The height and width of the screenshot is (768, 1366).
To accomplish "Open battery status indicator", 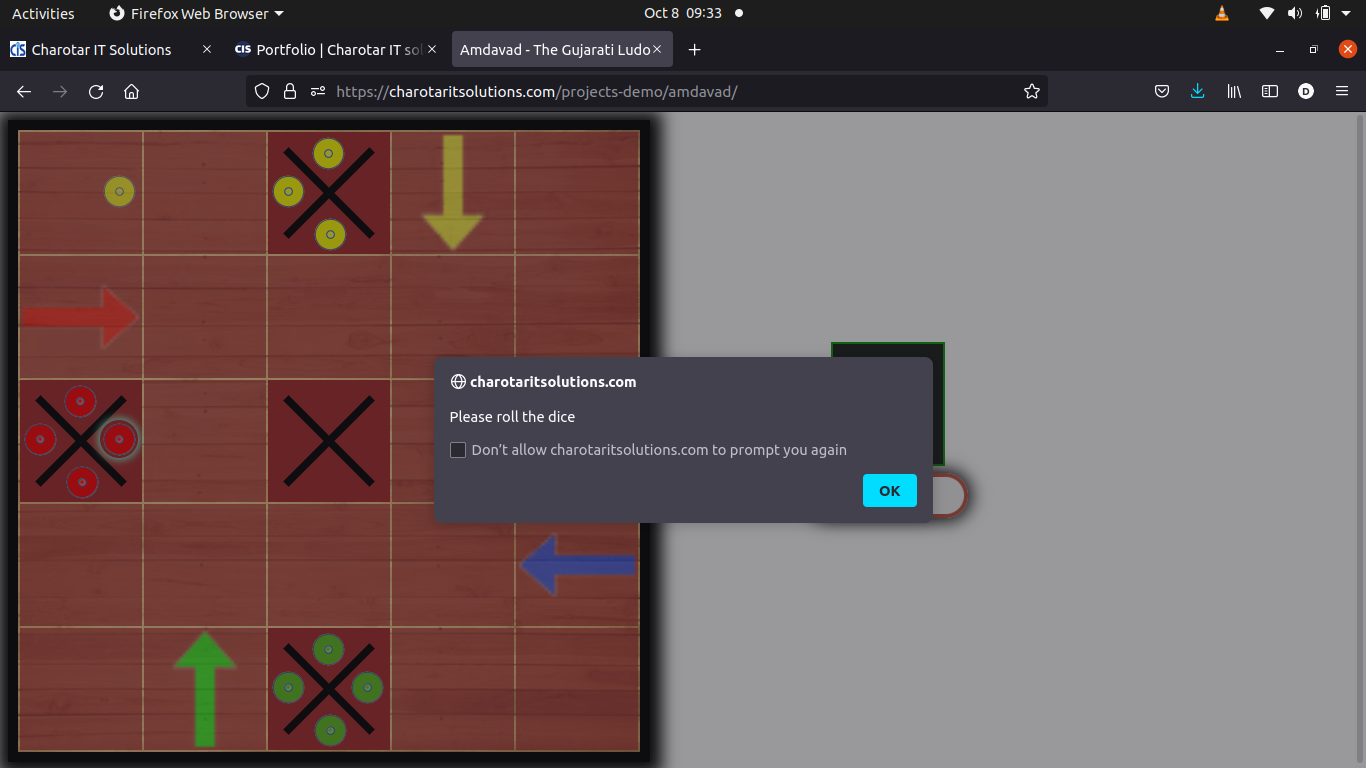I will pos(1323,13).
